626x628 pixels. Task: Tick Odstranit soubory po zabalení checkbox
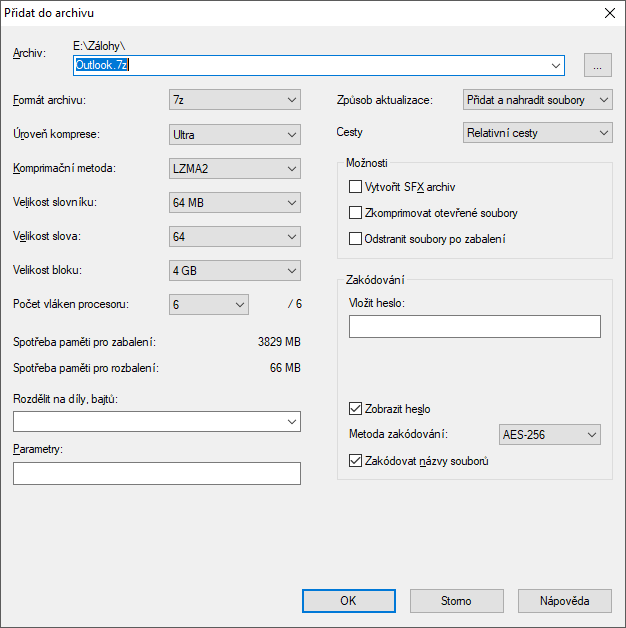click(355, 239)
